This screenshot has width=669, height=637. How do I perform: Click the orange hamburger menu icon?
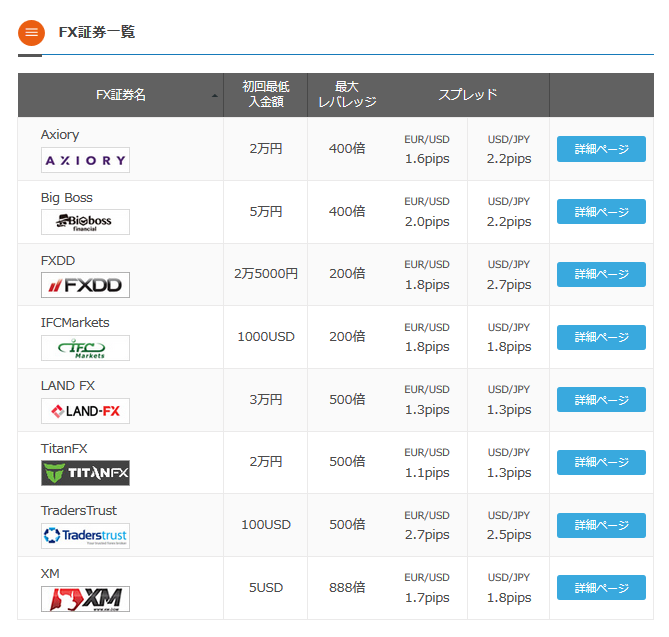[32, 32]
